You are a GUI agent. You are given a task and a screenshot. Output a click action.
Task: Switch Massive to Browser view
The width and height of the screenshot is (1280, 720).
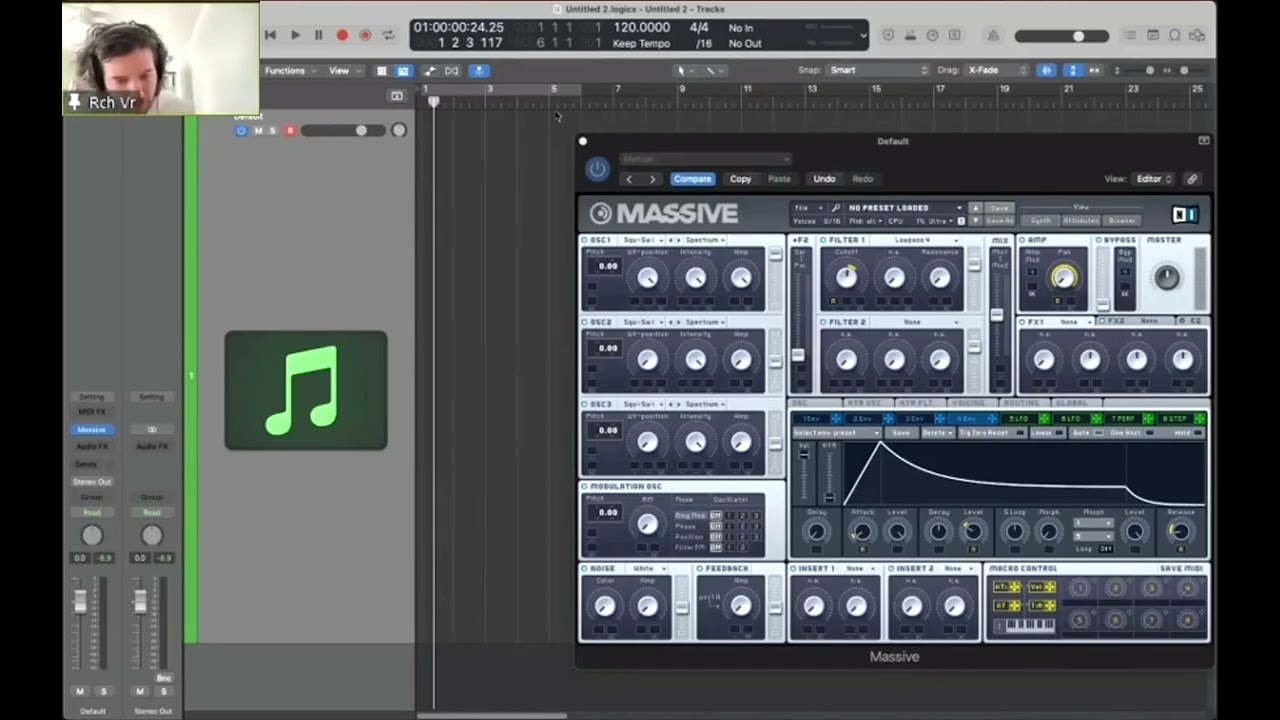(1122, 221)
